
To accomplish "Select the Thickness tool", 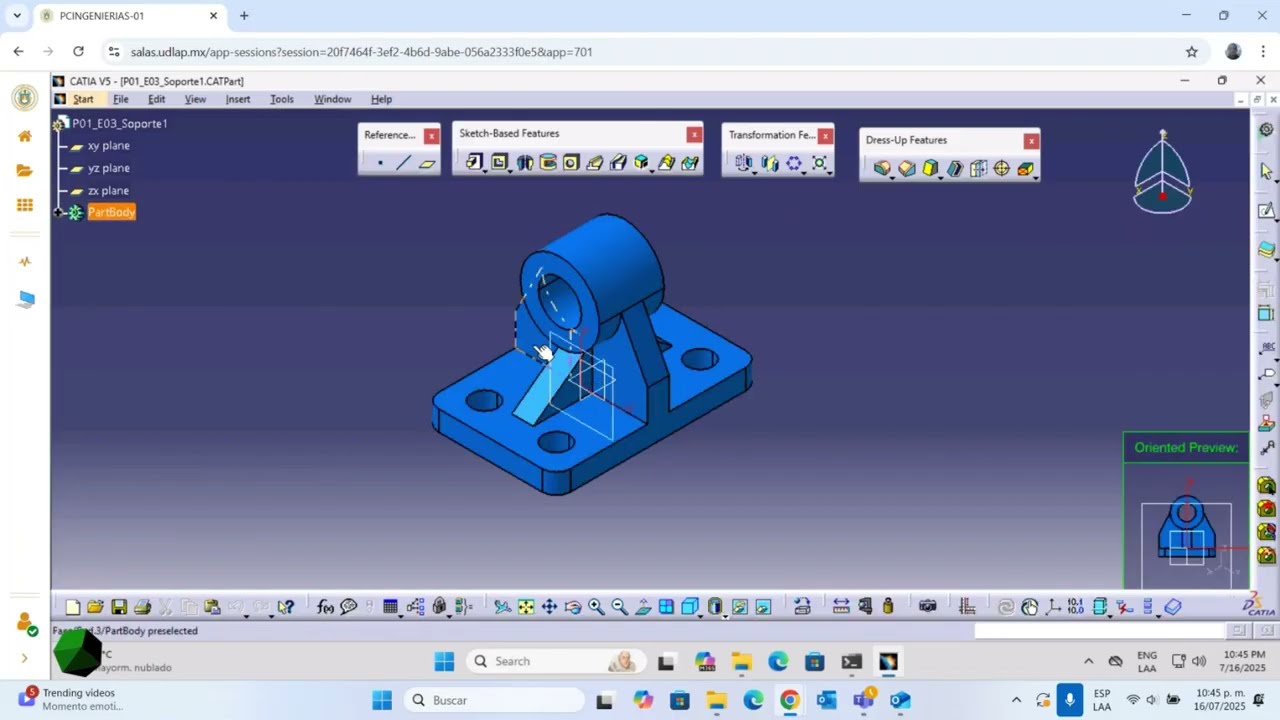I will [979, 168].
